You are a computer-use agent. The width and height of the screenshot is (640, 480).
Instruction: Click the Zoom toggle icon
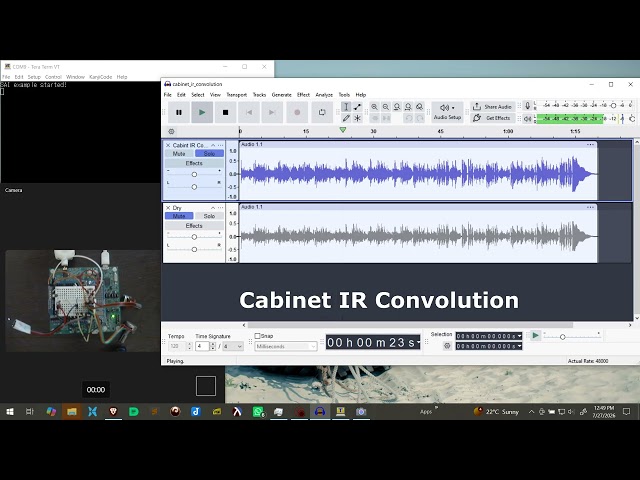pyautogui.click(x=420, y=107)
